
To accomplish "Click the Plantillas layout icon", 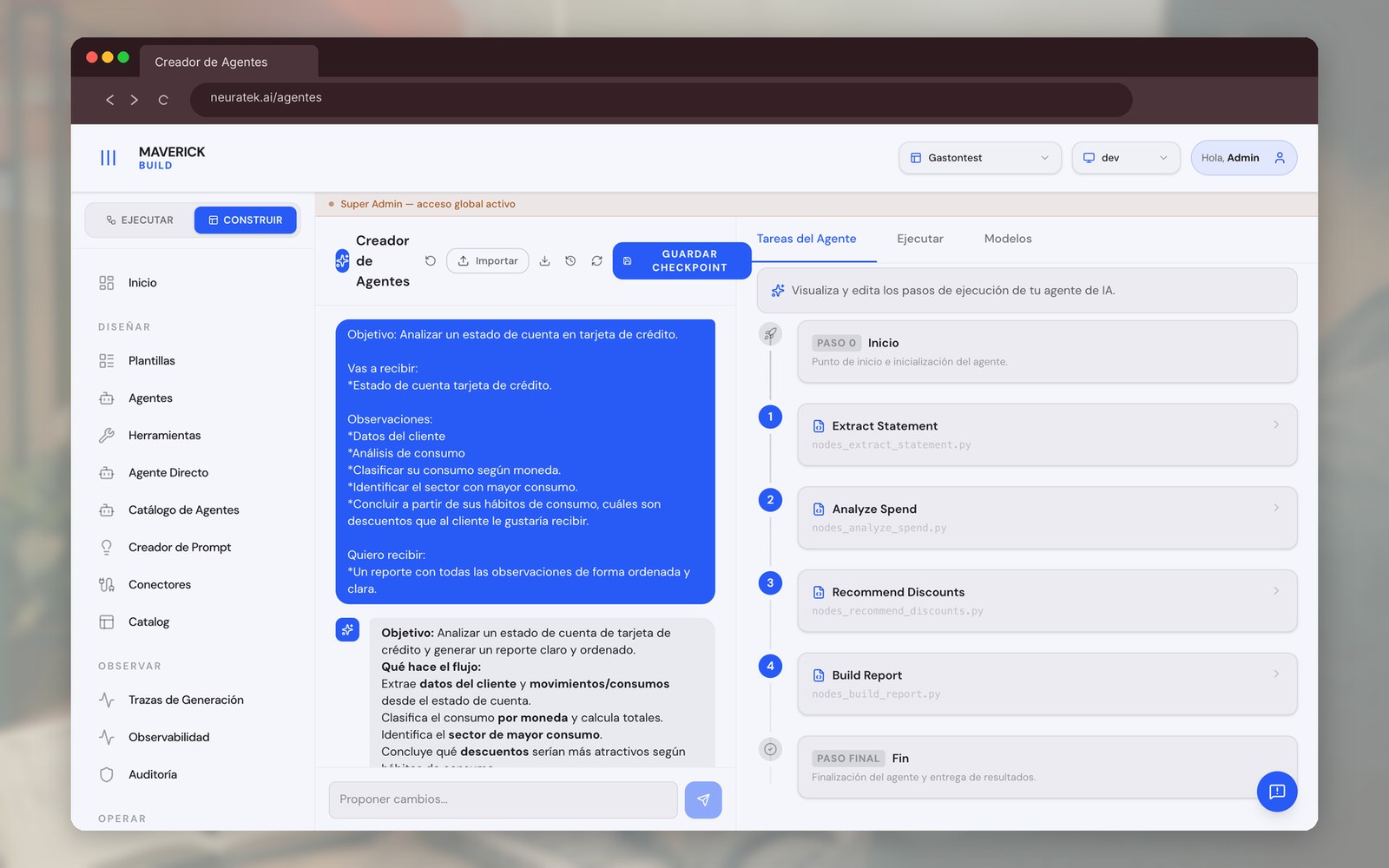I will tap(107, 361).
